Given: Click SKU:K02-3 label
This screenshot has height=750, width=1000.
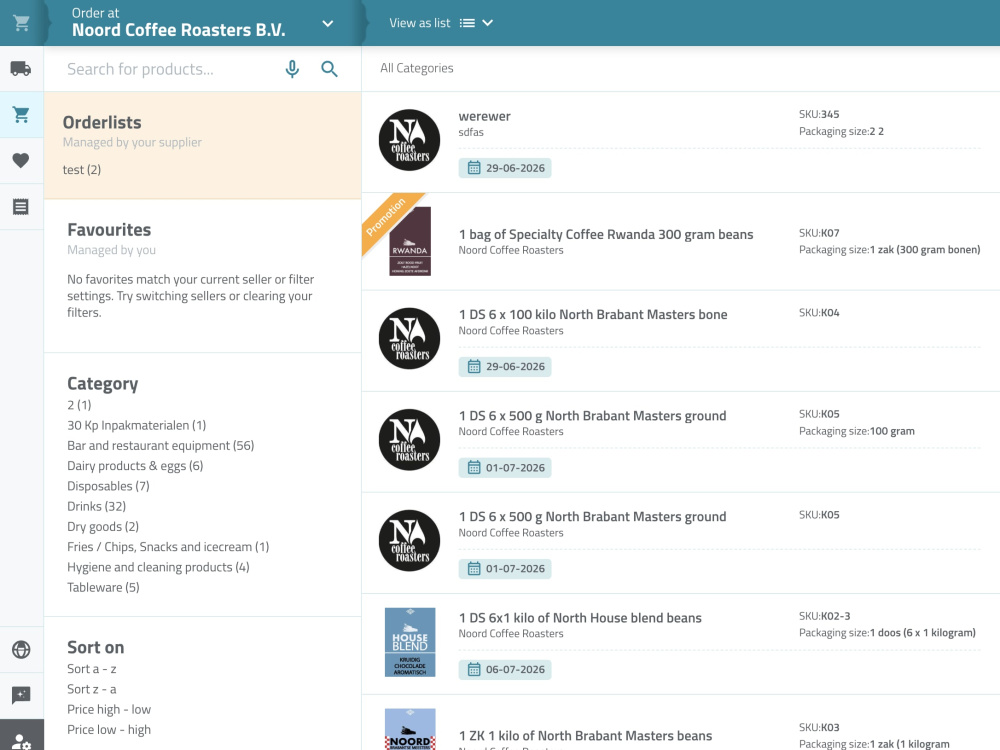Looking at the screenshot, I should coord(824,616).
